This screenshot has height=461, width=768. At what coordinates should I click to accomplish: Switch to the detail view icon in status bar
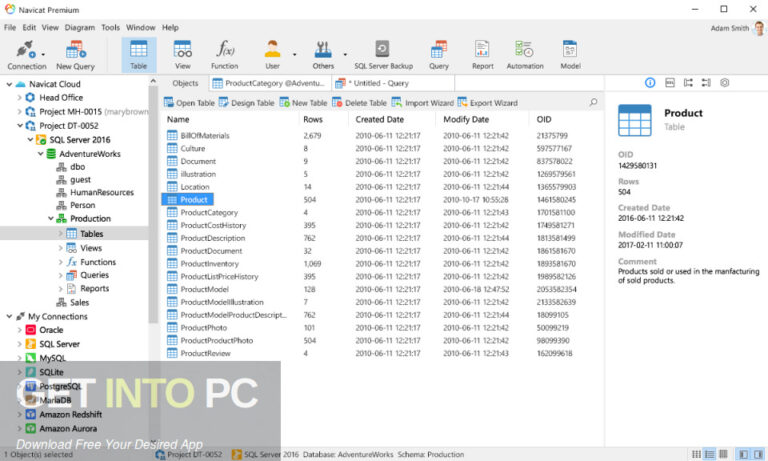723,454
